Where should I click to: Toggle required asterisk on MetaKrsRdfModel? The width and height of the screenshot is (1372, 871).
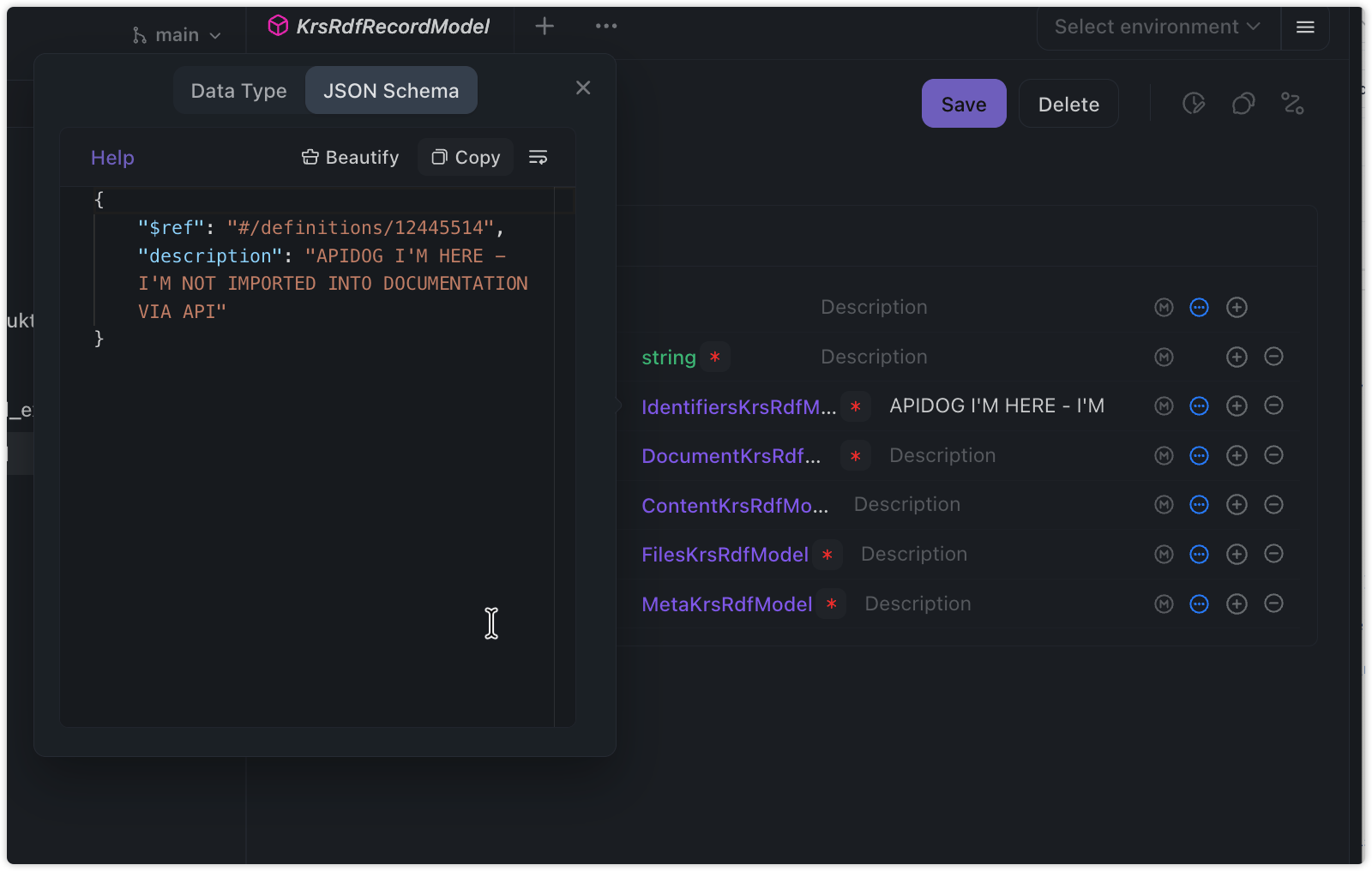831,604
